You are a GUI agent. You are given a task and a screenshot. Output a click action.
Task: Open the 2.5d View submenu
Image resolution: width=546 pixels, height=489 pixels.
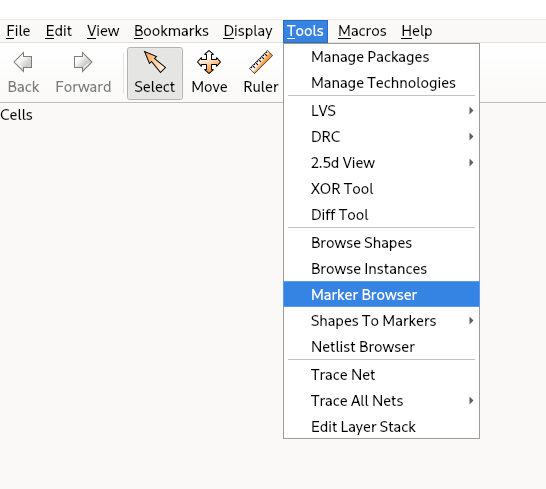coord(381,163)
